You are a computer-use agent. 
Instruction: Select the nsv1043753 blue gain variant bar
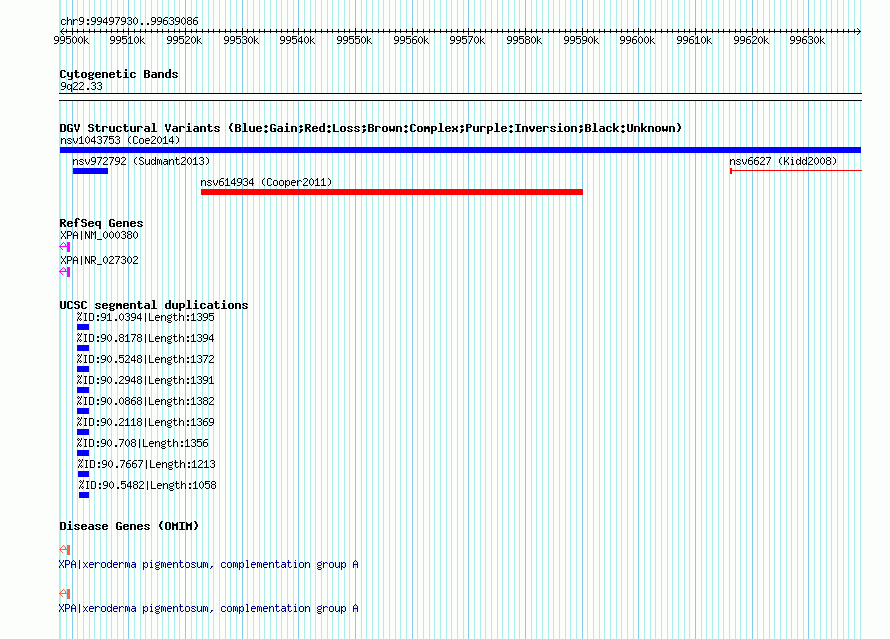[x=460, y=150]
